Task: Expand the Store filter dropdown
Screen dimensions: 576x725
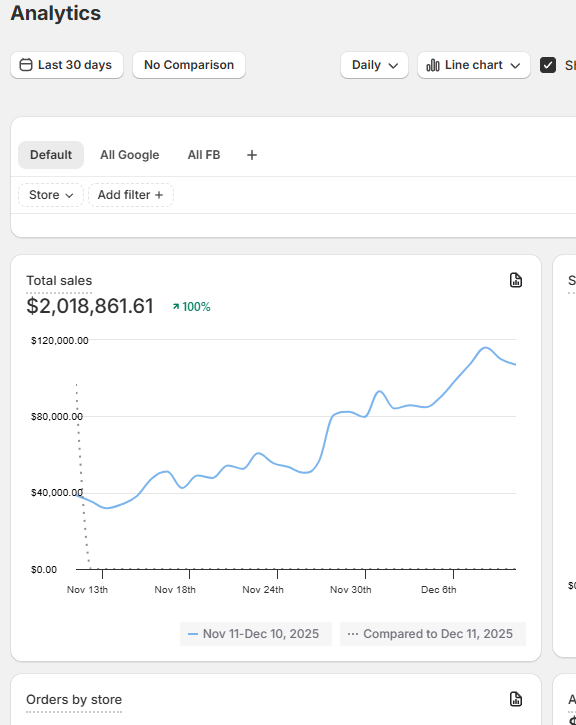Action: coord(51,195)
